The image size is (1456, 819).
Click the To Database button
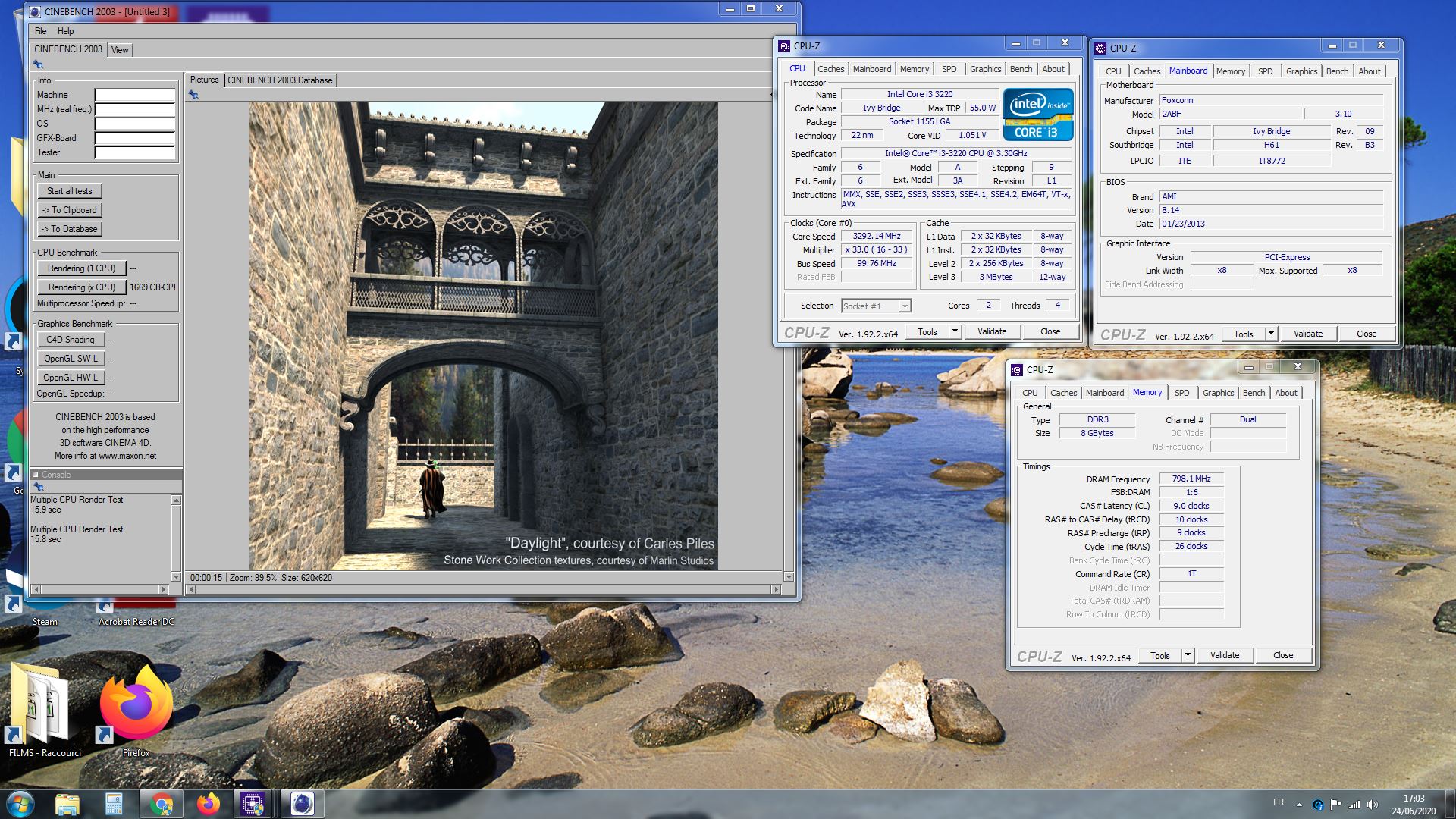69,229
